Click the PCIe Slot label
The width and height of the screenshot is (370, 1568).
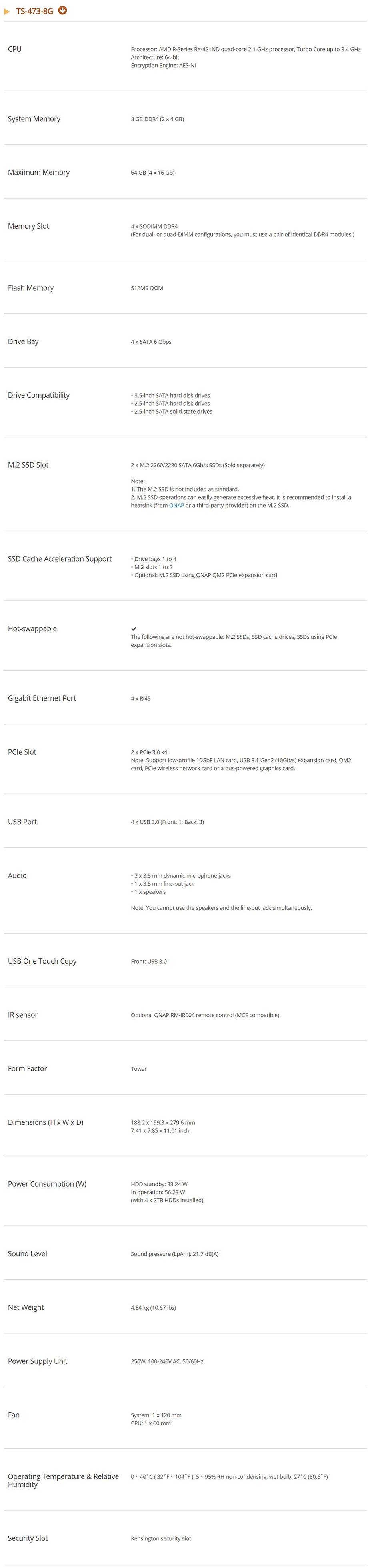pyautogui.click(x=22, y=752)
